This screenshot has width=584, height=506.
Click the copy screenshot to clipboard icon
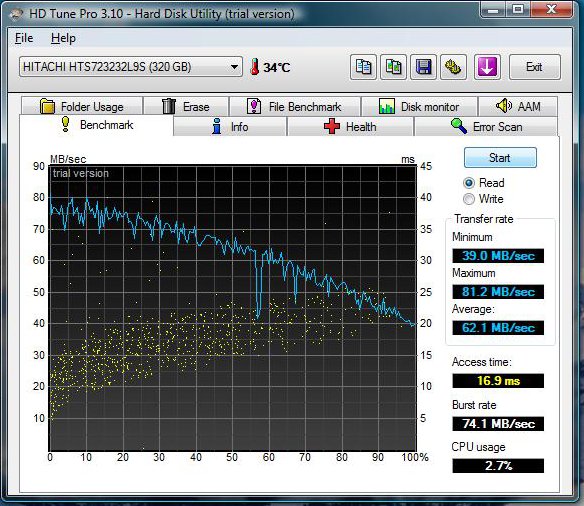pyautogui.click(x=393, y=67)
